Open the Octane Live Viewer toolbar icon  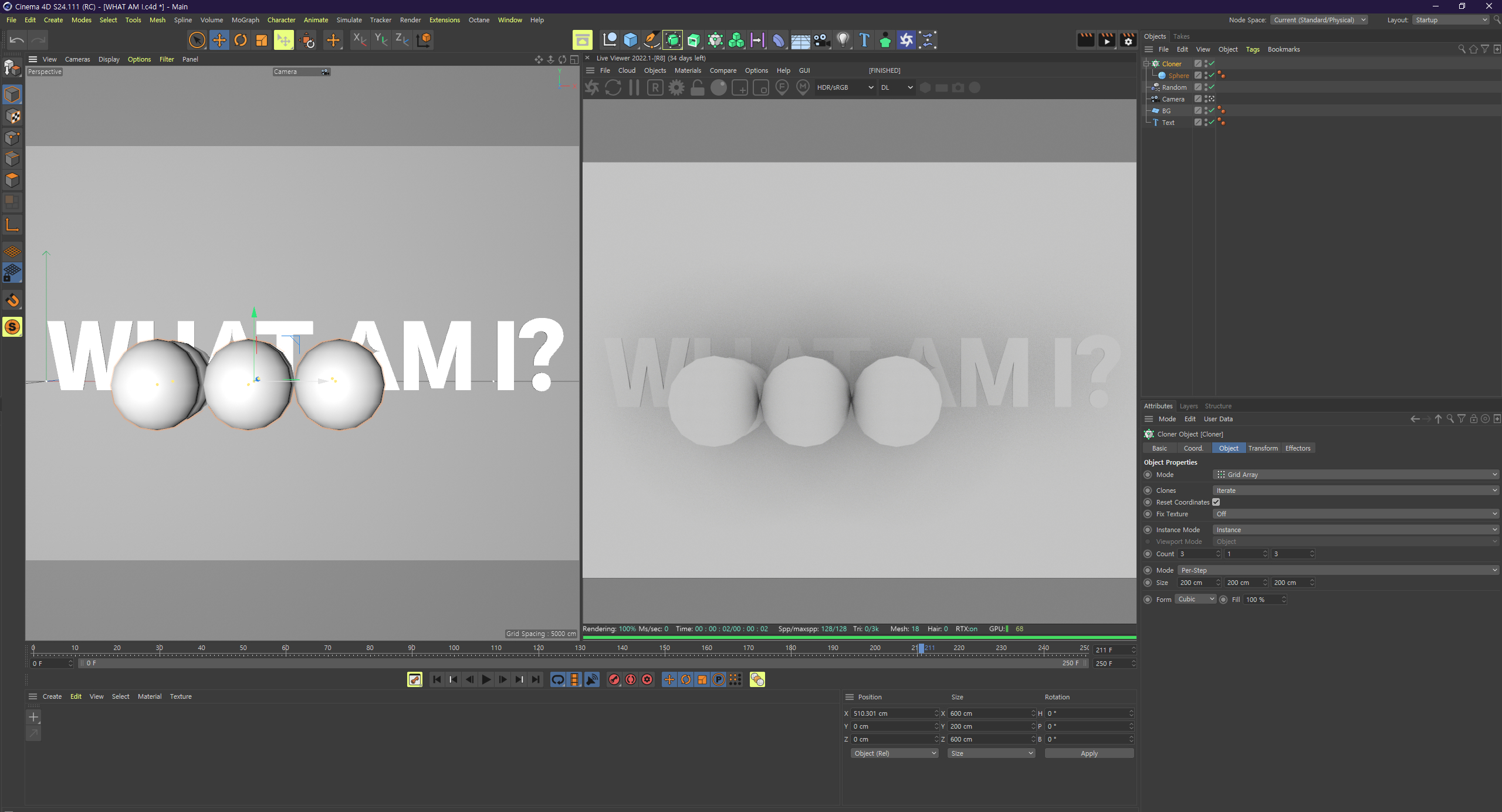[906, 40]
